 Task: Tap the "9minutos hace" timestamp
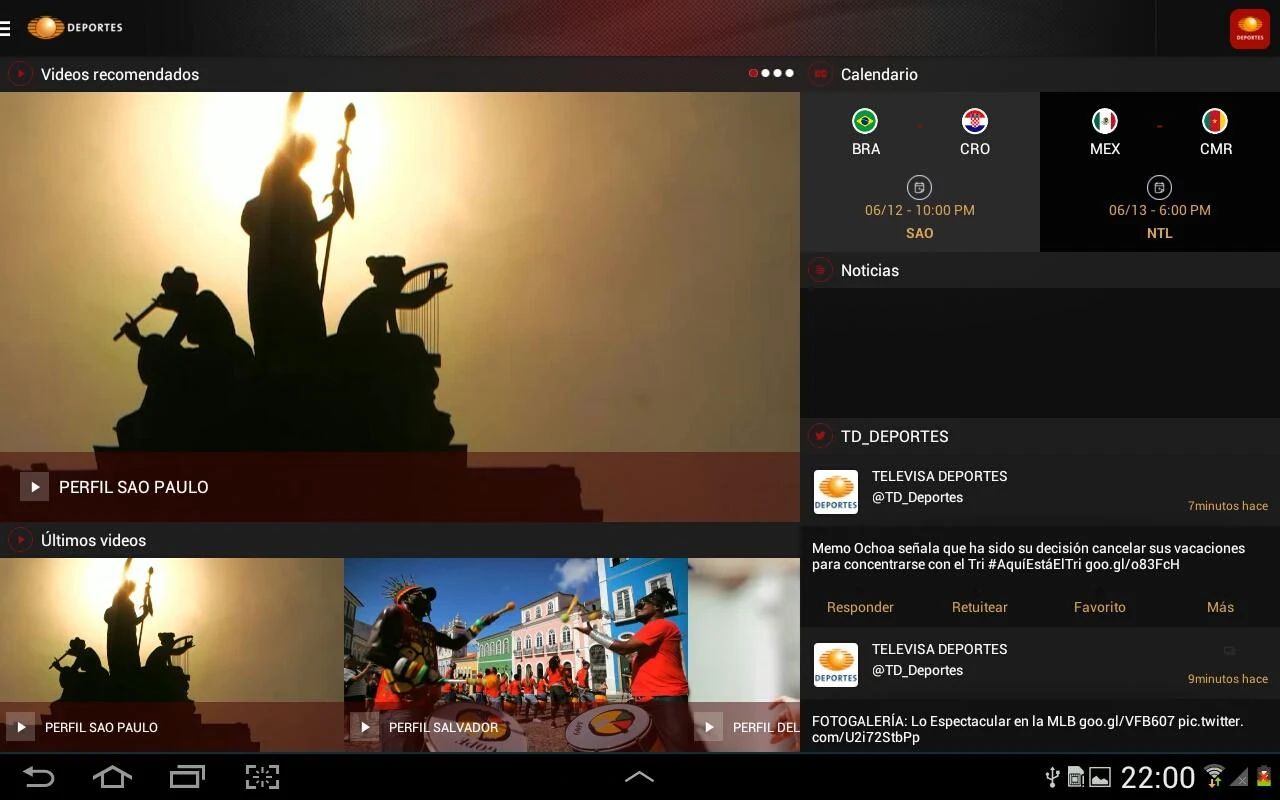[x=1228, y=679]
